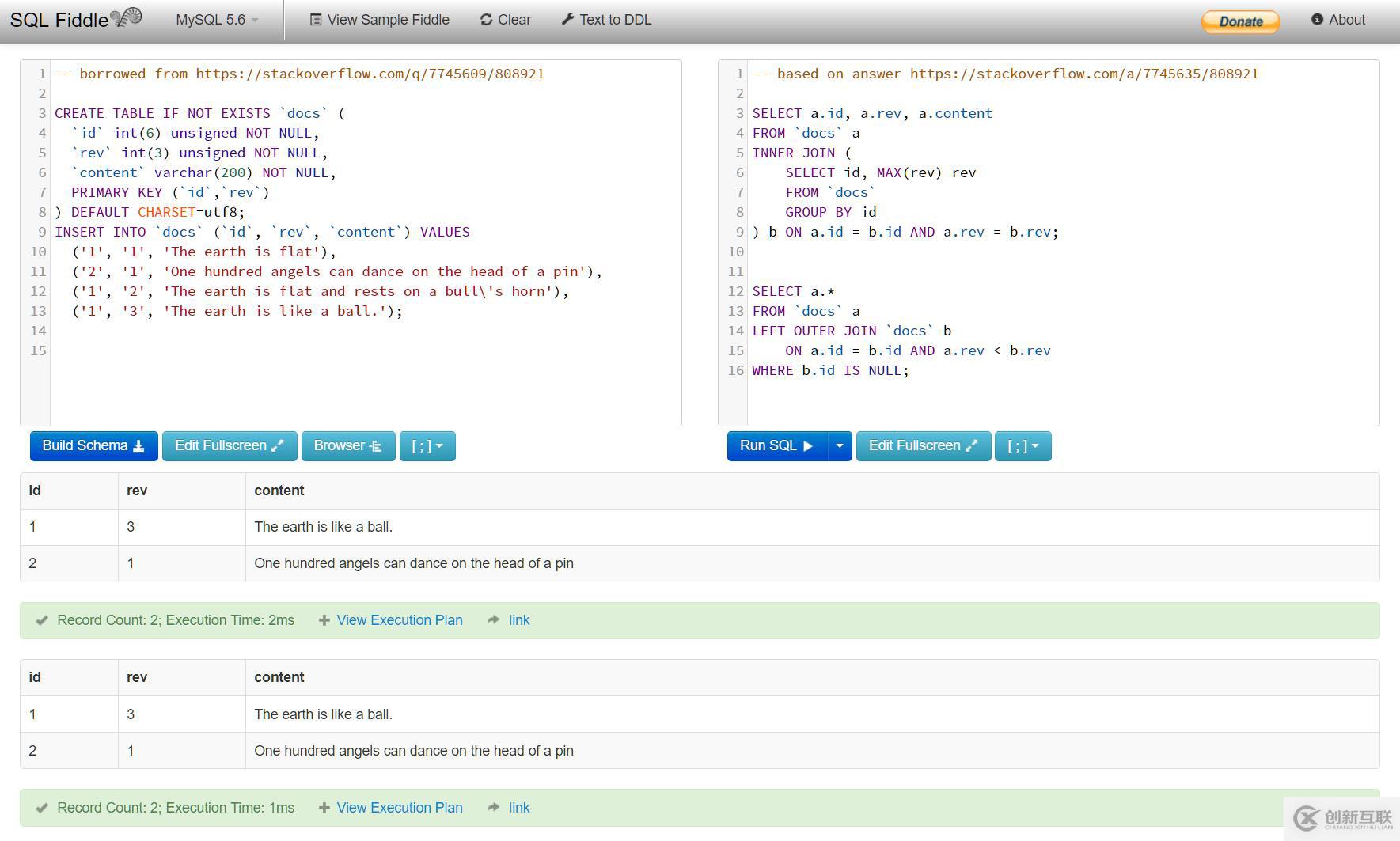Open query editor in fullscreen
This screenshot has width=1400, height=841.
[x=923, y=446]
